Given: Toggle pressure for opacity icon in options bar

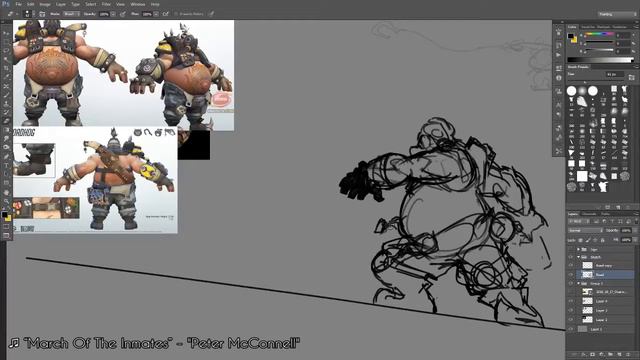Looking at the screenshot, I should (123, 14).
